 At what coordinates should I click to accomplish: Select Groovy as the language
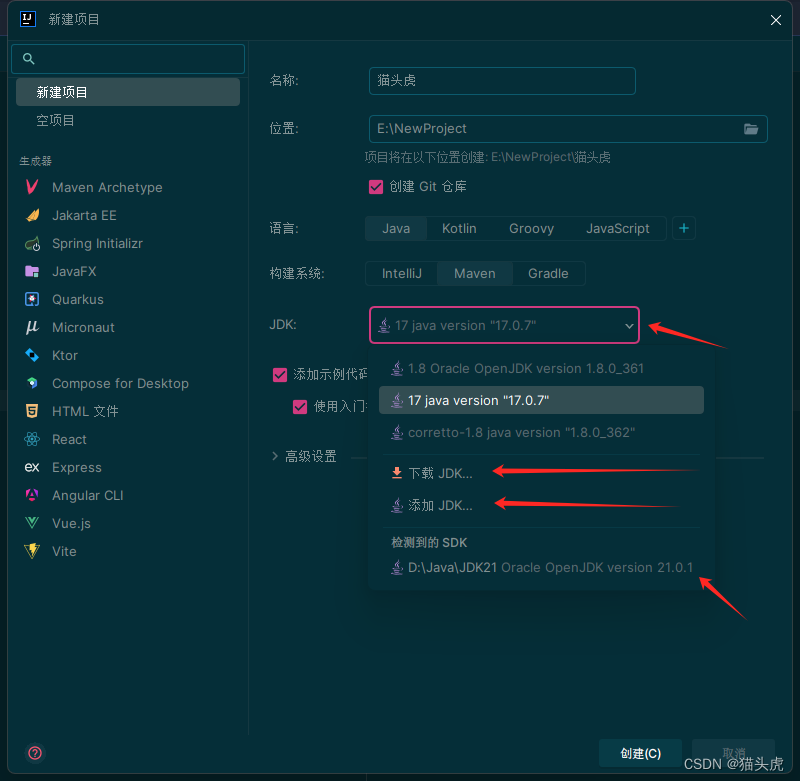tap(531, 229)
